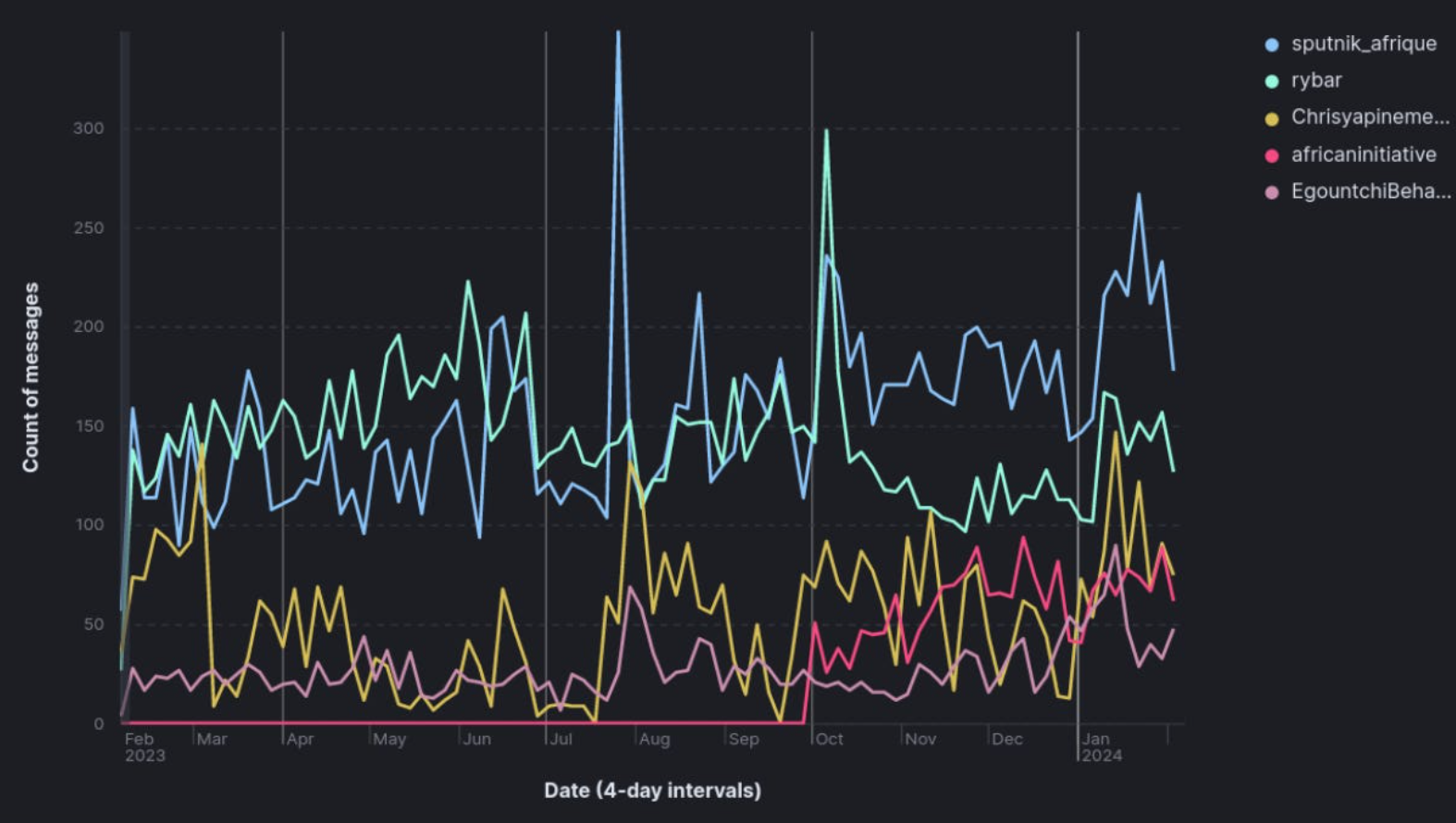Click the 100 y-axis tick label

click(89, 524)
